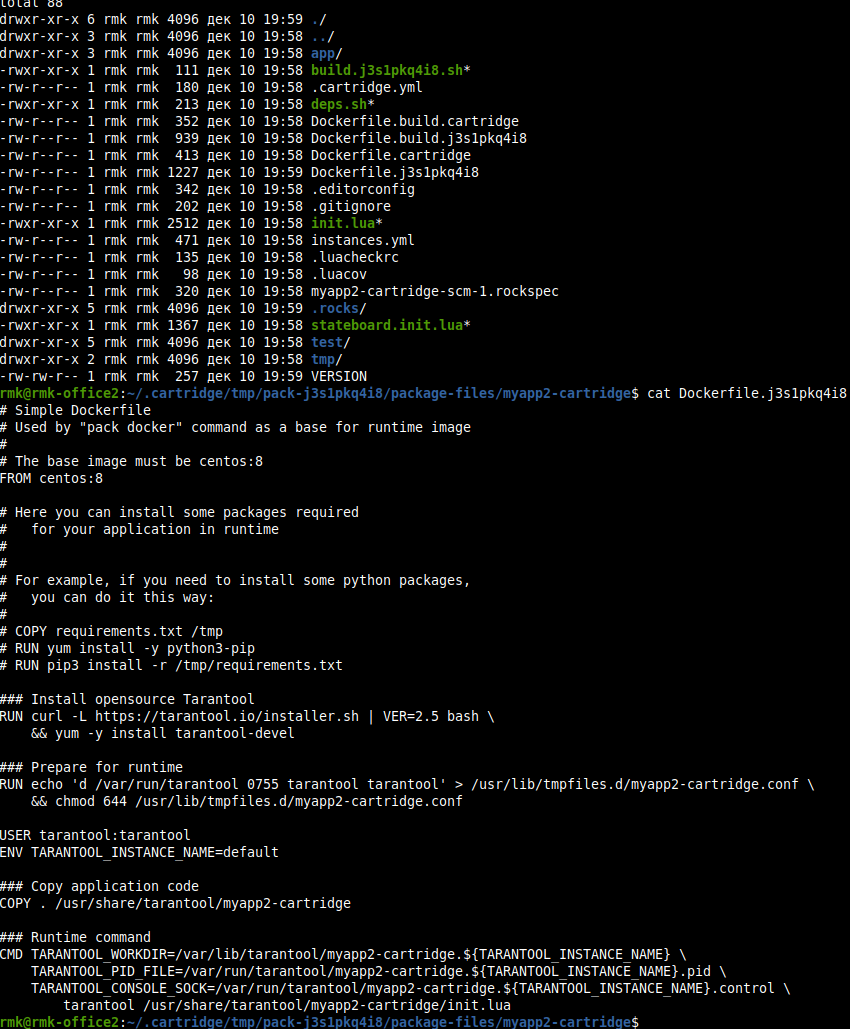
Task: Click the https://tarantool.io/installer.sh URL
Action: (227, 718)
